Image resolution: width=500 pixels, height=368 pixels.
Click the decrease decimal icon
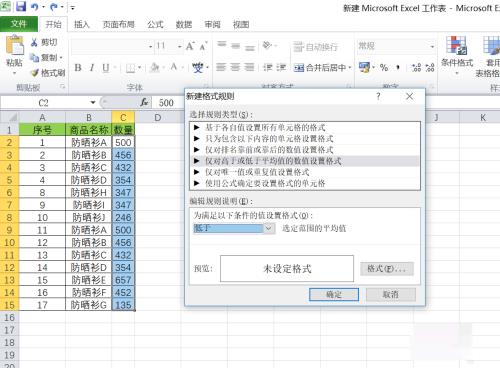pos(430,68)
